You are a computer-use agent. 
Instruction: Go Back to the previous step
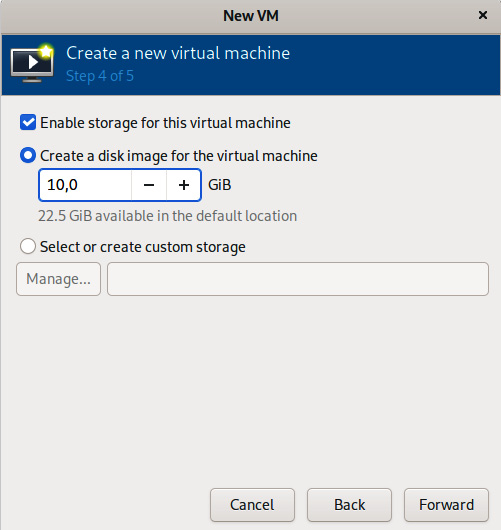pos(349,505)
